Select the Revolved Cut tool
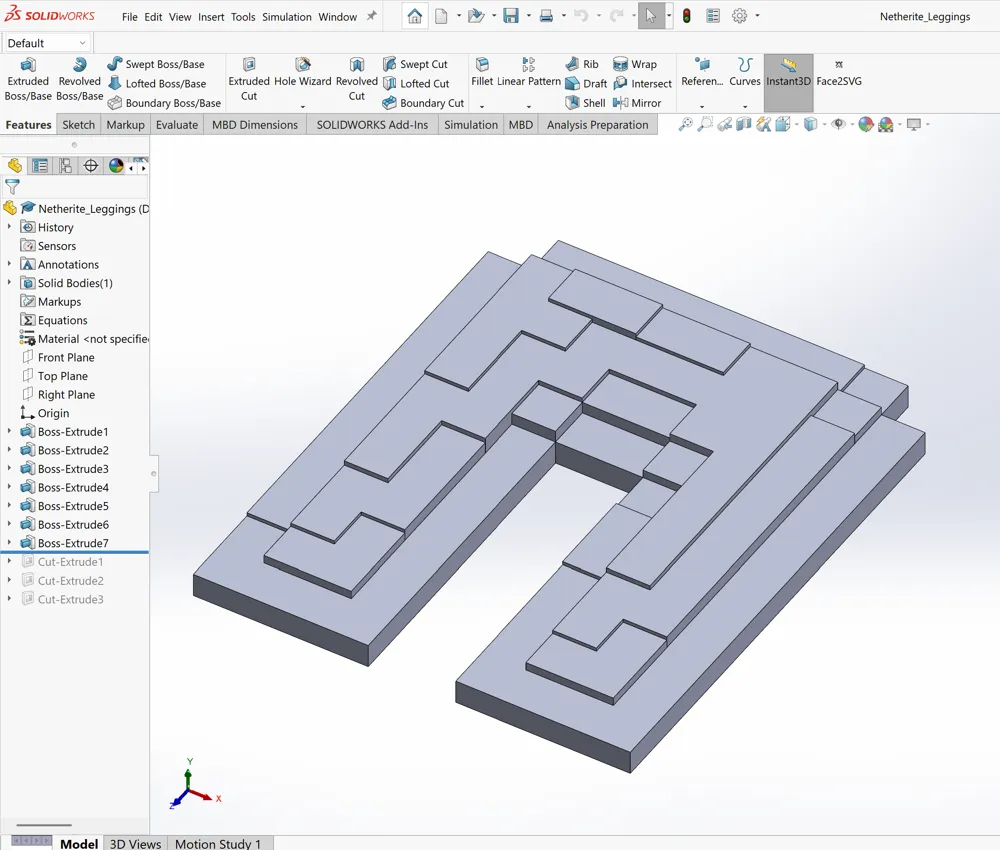 [x=356, y=80]
